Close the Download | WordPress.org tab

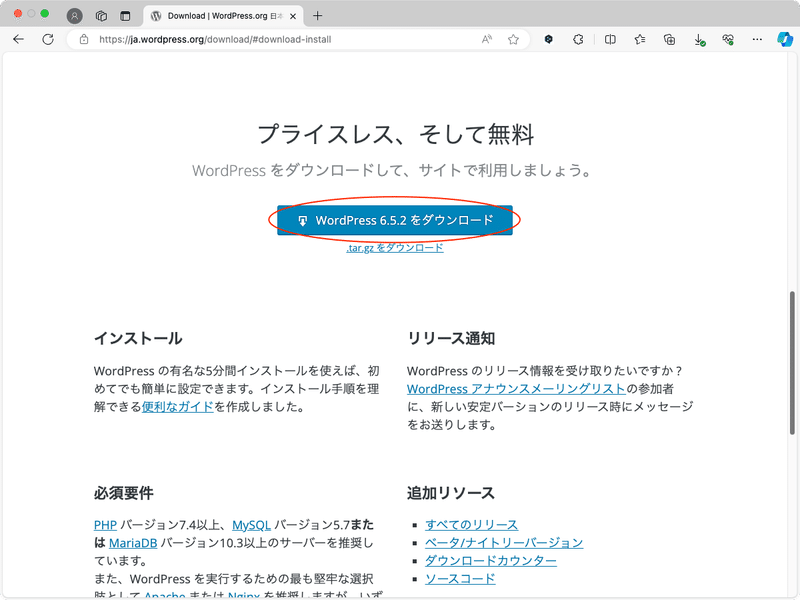tap(293, 16)
